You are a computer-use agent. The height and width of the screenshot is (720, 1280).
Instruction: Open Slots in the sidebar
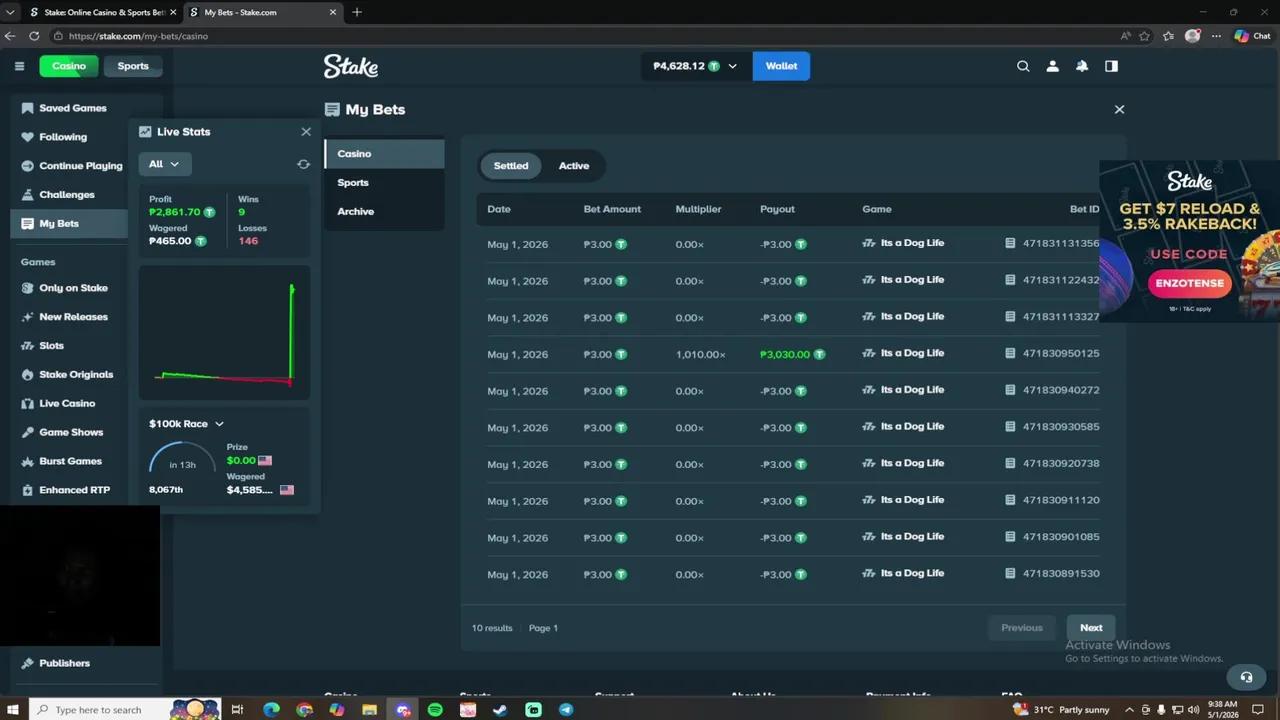point(51,346)
